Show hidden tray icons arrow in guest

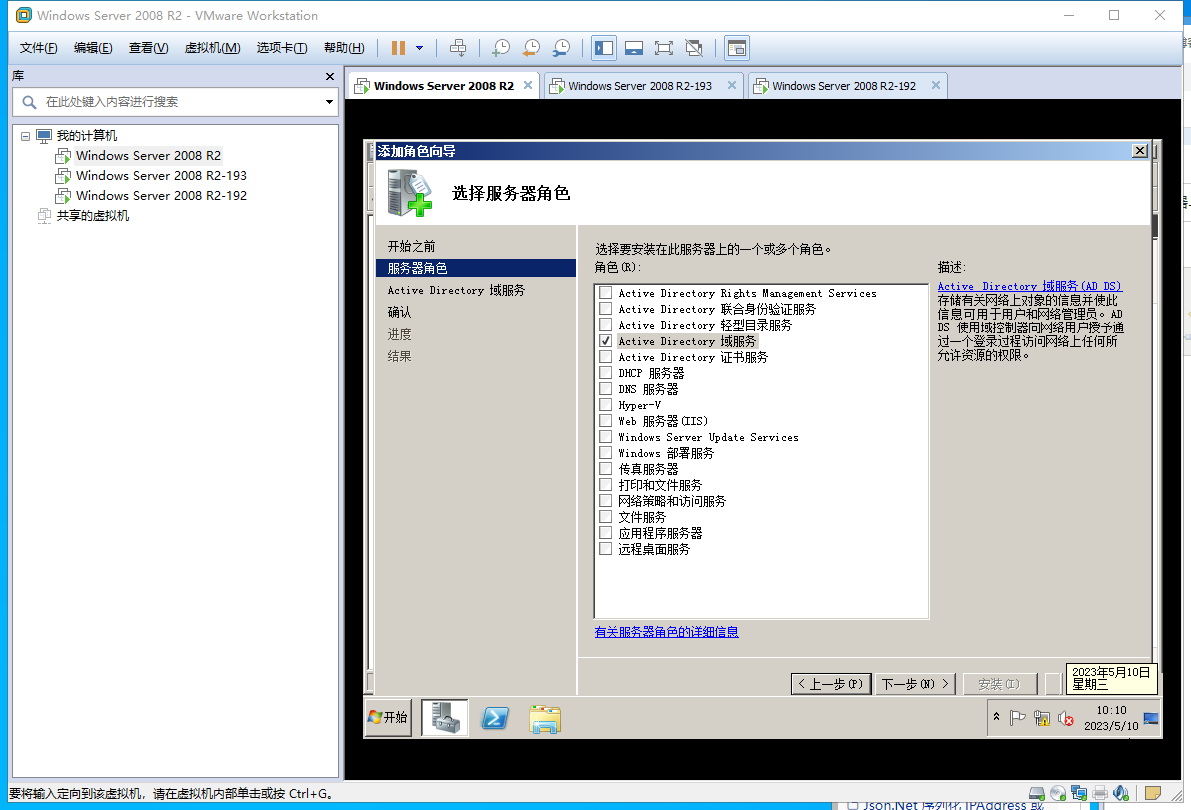point(997,717)
